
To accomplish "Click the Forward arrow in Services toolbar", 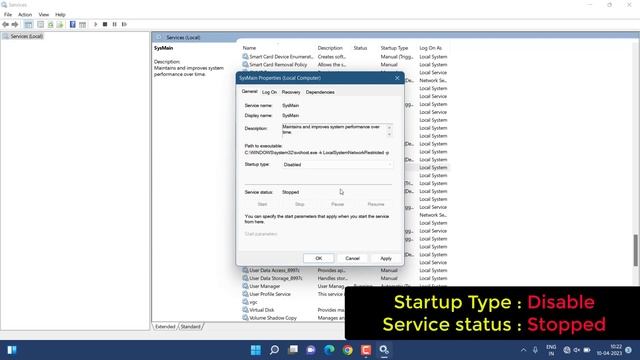I will (15, 24).
